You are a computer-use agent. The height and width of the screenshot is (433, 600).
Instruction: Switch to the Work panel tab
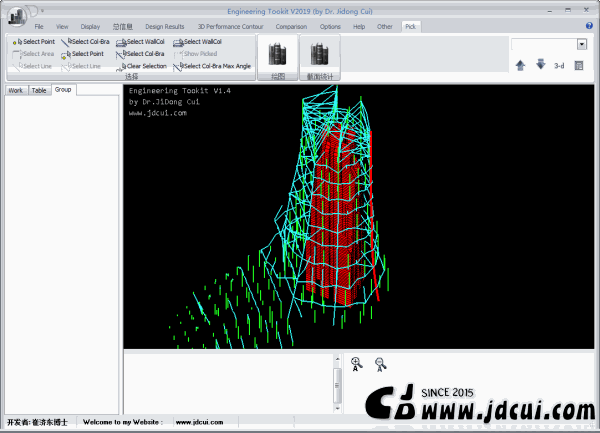pos(16,90)
